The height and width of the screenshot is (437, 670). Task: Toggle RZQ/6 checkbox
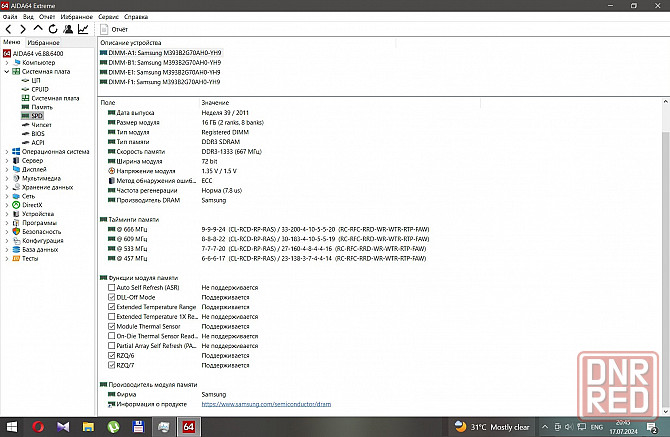pyautogui.click(x=112, y=355)
